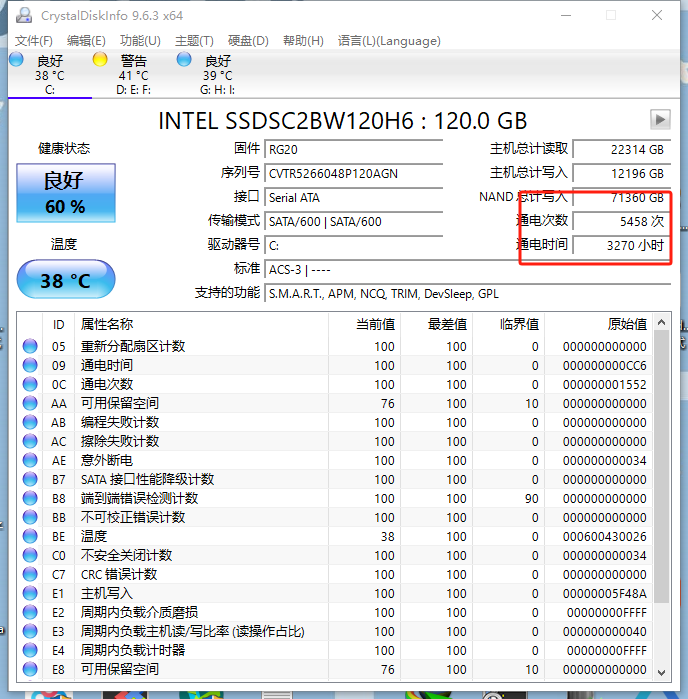This screenshot has width=688, height=699.
Task: Click the status orb of row 0C 通电次数
Action: [30, 384]
